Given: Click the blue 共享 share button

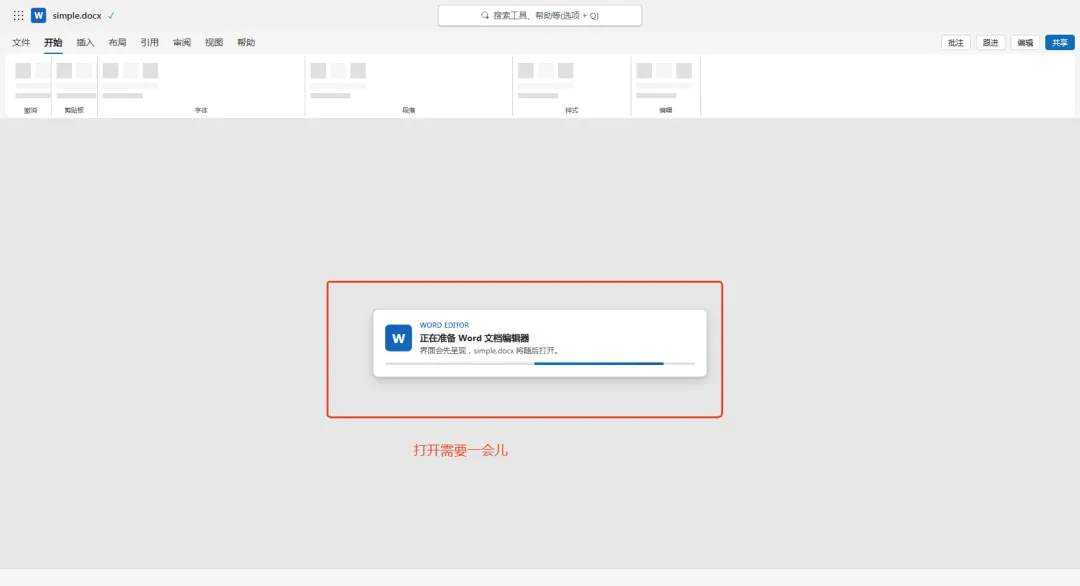Looking at the screenshot, I should 1060,43.
